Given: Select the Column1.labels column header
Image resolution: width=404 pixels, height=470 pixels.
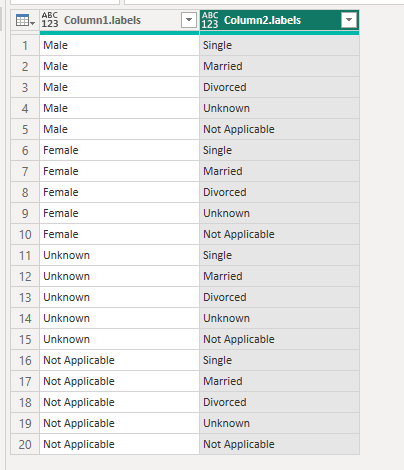Looking at the screenshot, I should [x=119, y=20].
